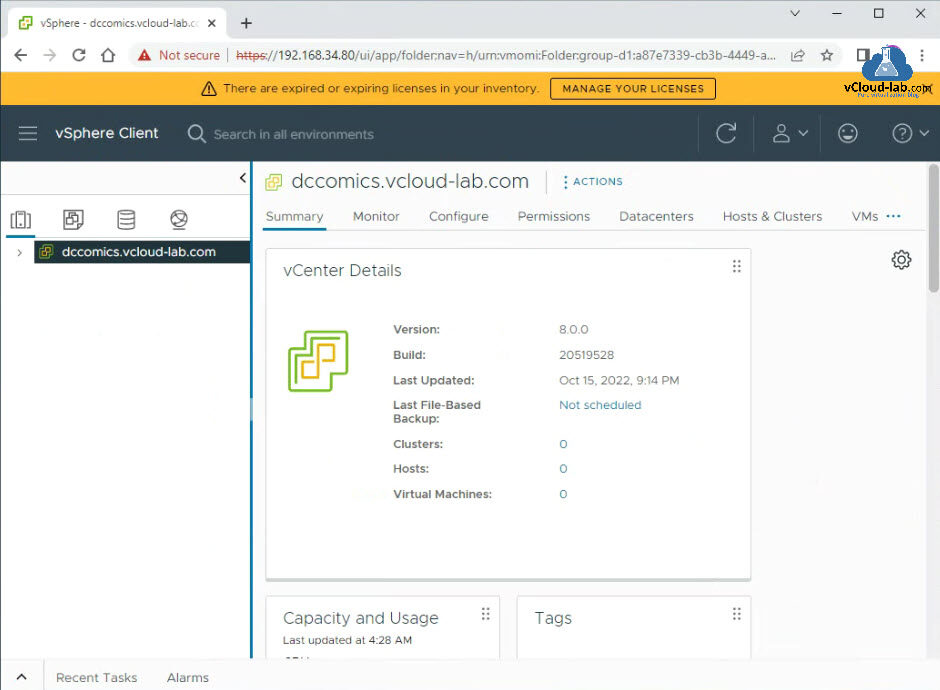Select the Networking inventory icon
Screen dimensions: 940x690
click(179, 220)
